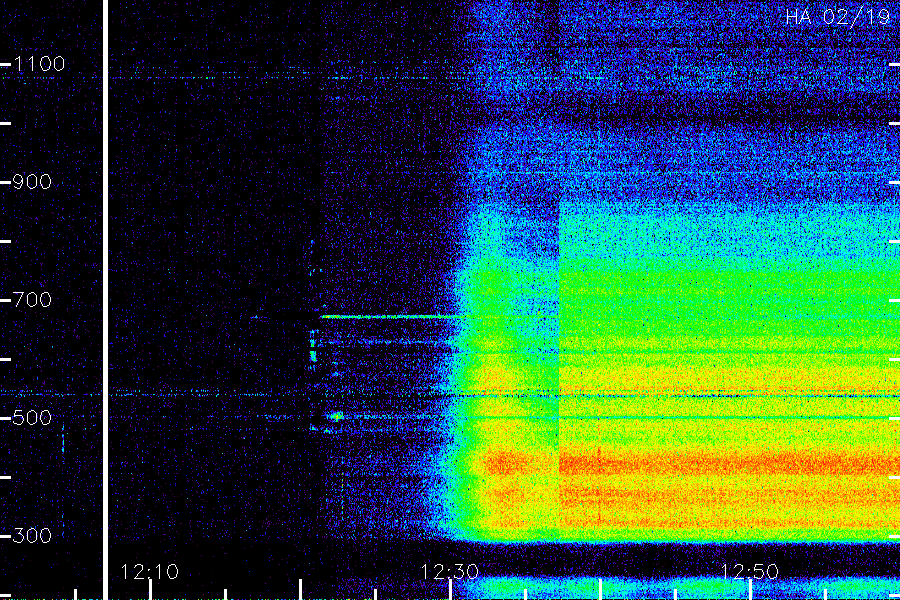
Task: Click the 900 frequency axis label
Action: click(x=32, y=182)
